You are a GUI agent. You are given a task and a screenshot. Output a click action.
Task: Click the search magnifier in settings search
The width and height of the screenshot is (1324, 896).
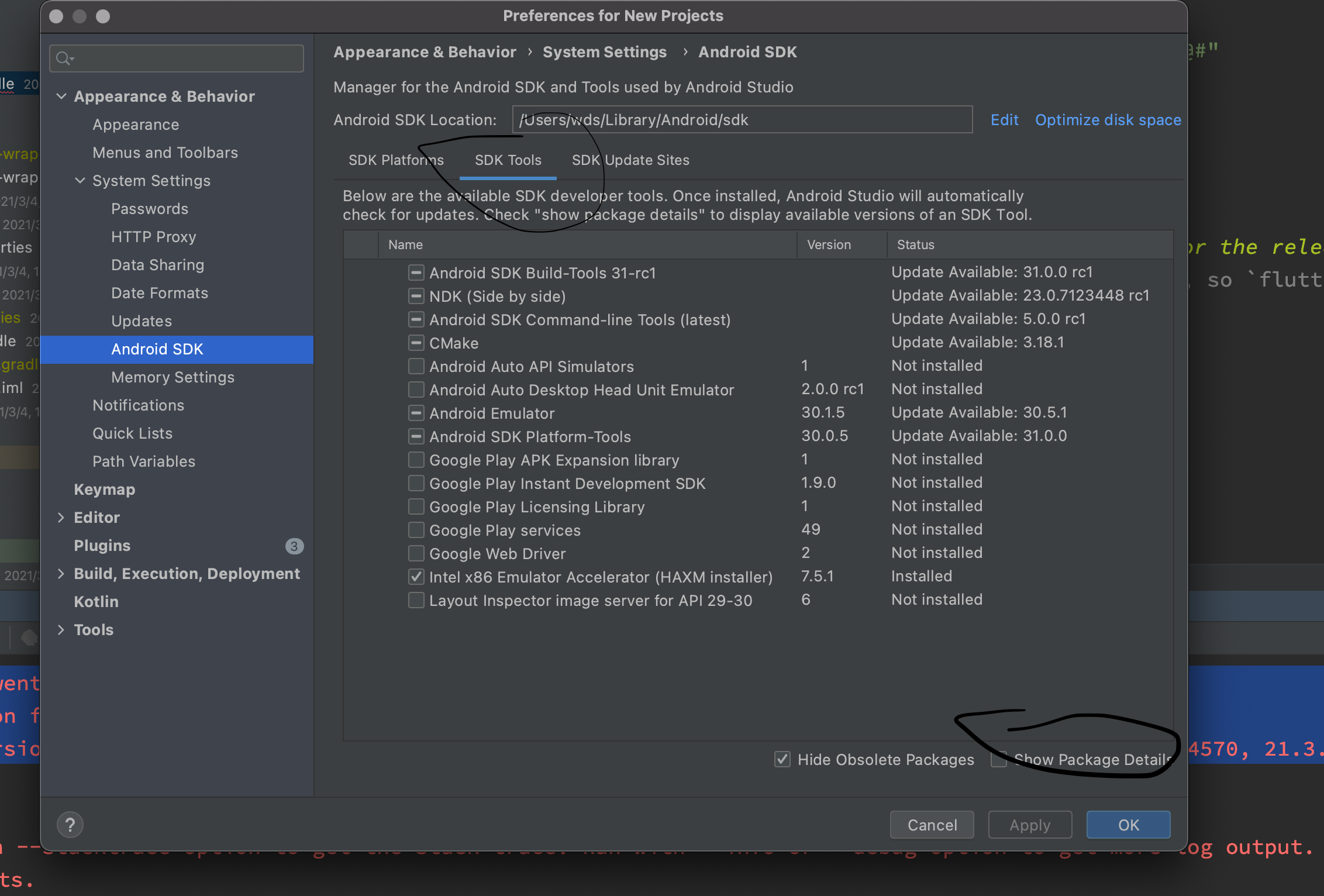64,58
